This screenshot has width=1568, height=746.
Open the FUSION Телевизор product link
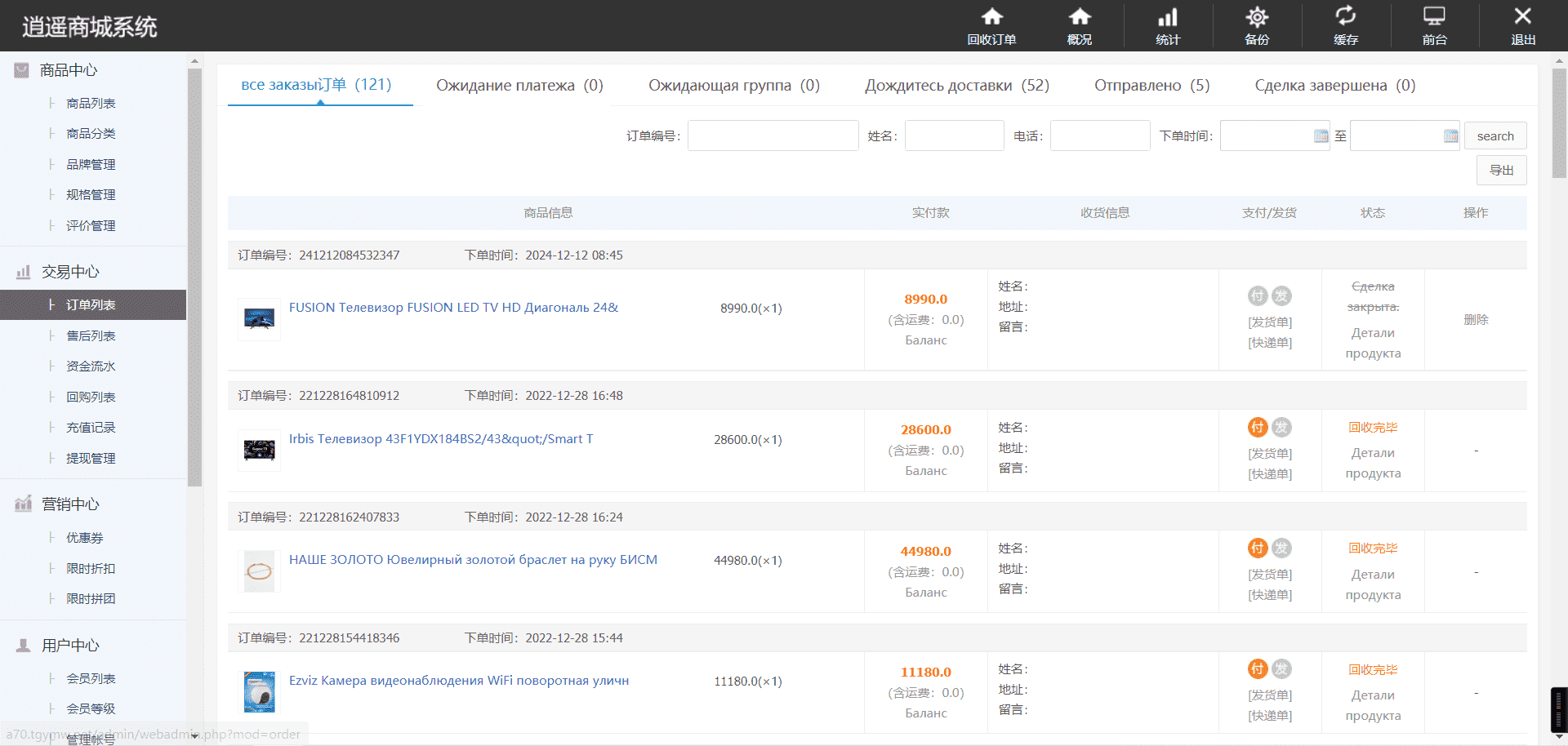click(x=453, y=308)
